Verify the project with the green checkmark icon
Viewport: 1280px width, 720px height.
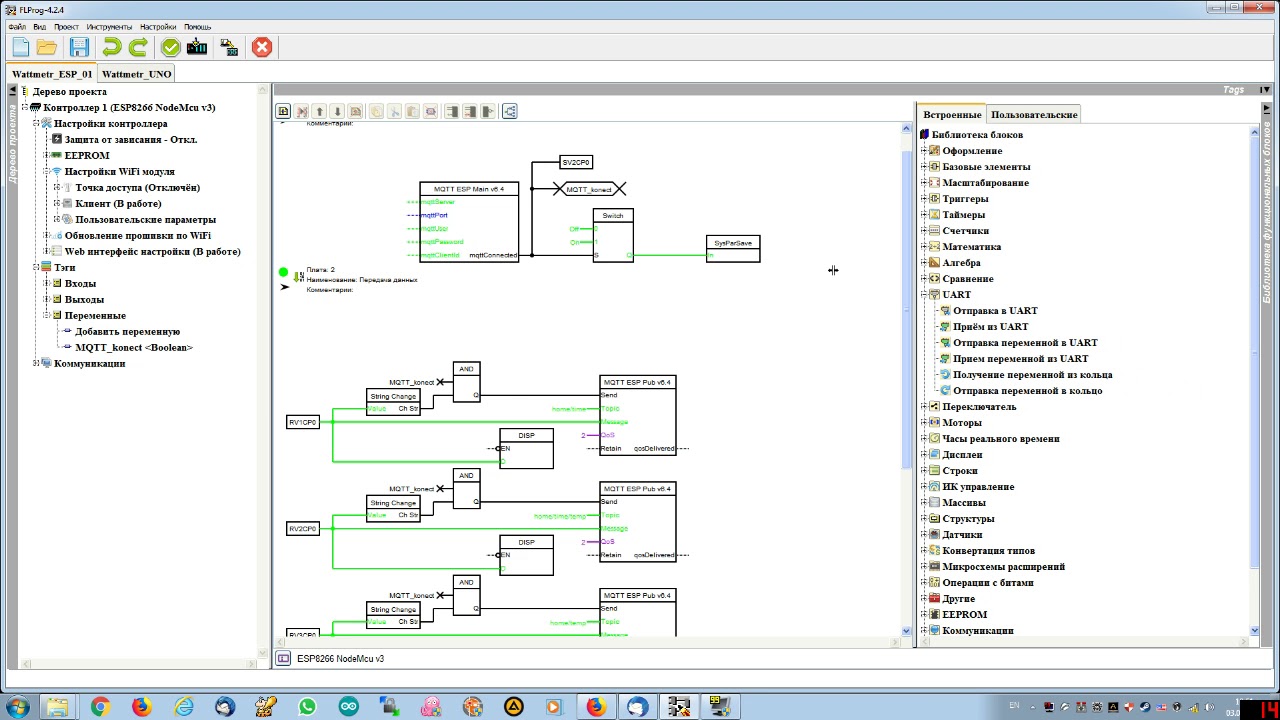click(171, 47)
